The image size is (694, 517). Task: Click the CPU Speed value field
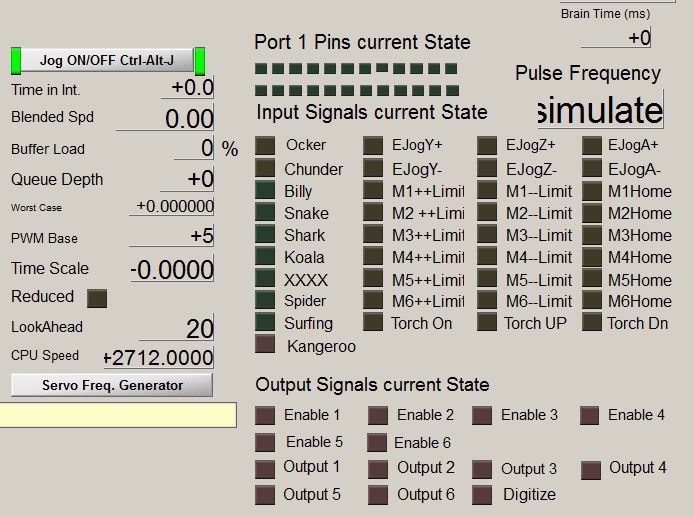pos(159,358)
